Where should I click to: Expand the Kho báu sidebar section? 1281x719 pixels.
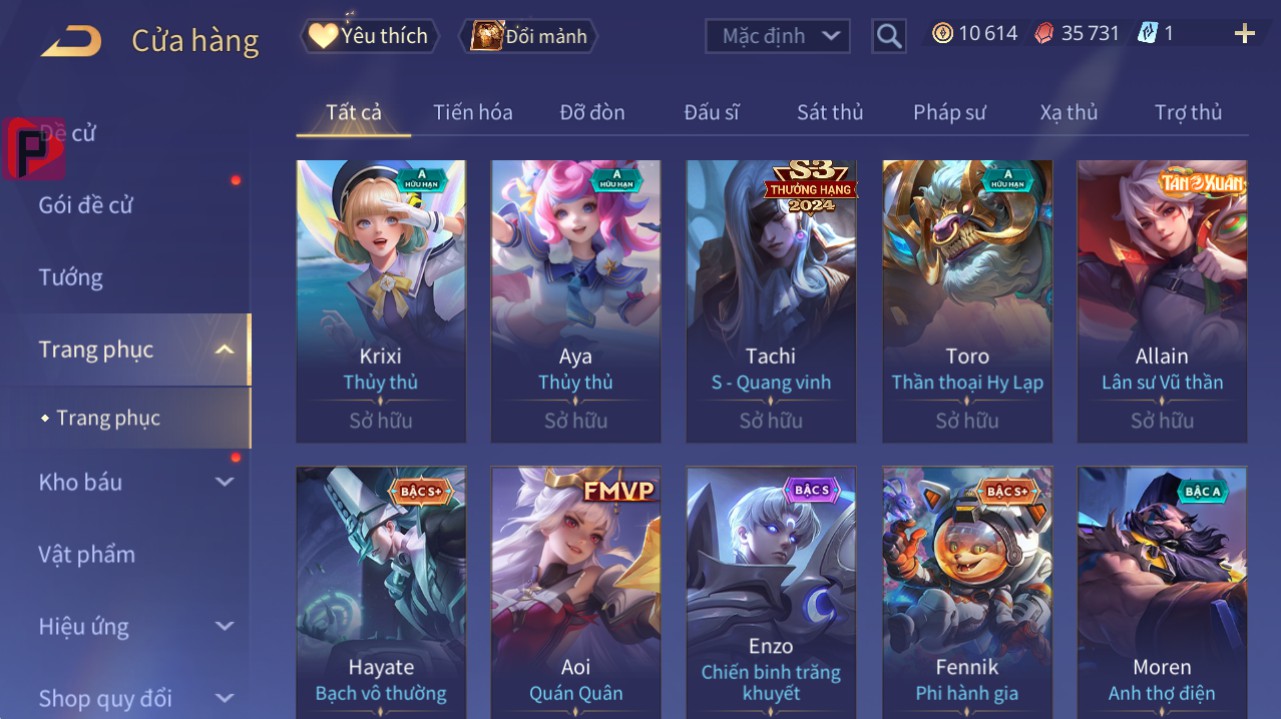pyautogui.click(x=225, y=482)
